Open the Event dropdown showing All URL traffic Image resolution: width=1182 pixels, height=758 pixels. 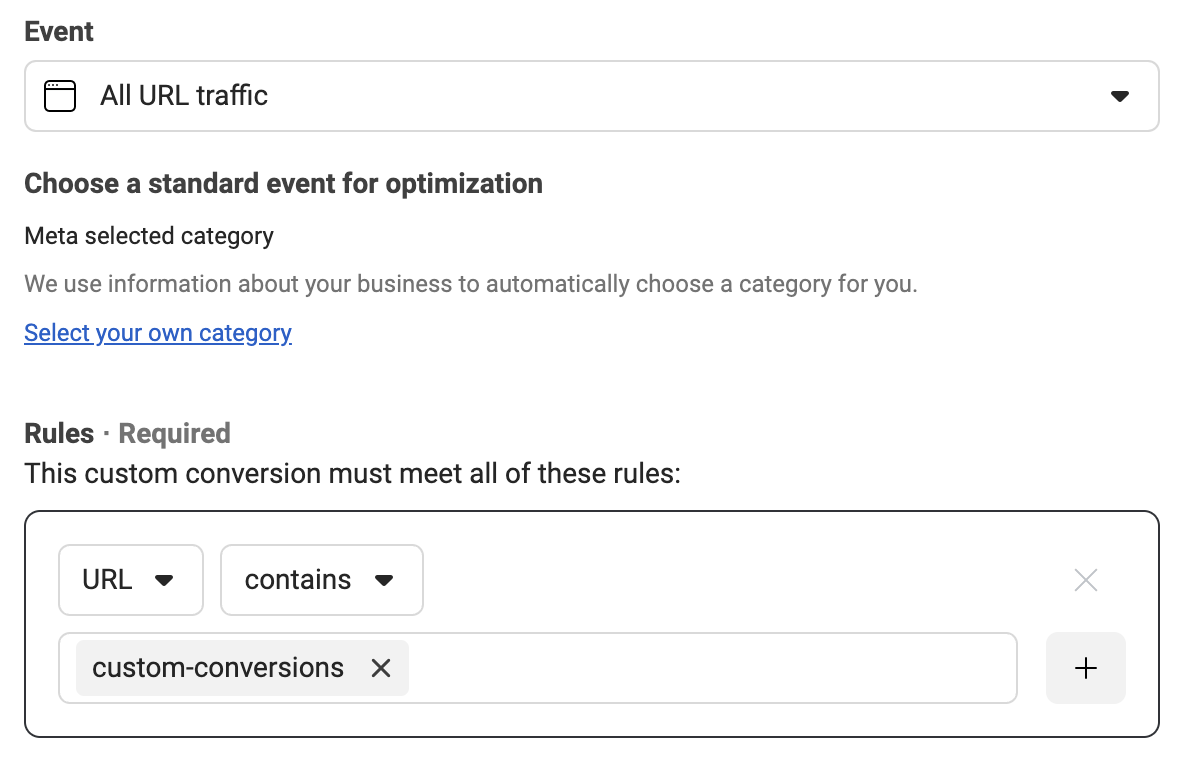point(590,96)
